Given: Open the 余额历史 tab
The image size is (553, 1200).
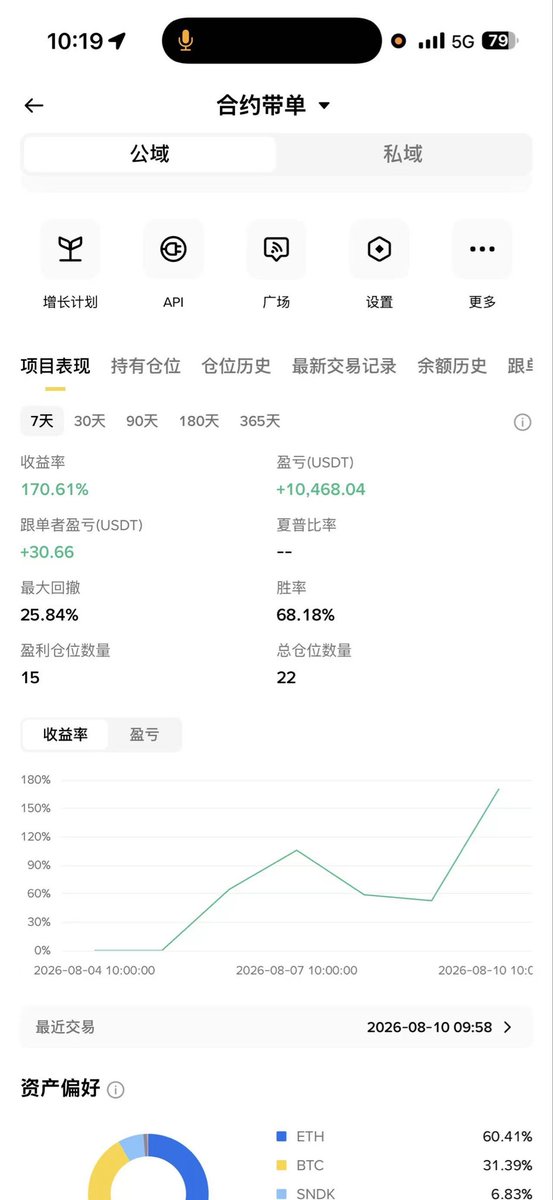Looking at the screenshot, I should [x=452, y=366].
